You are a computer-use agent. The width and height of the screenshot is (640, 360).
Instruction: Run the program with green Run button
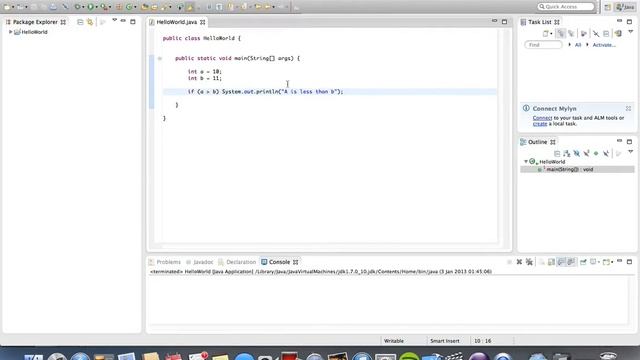pyautogui.click(x=90, y=7)
